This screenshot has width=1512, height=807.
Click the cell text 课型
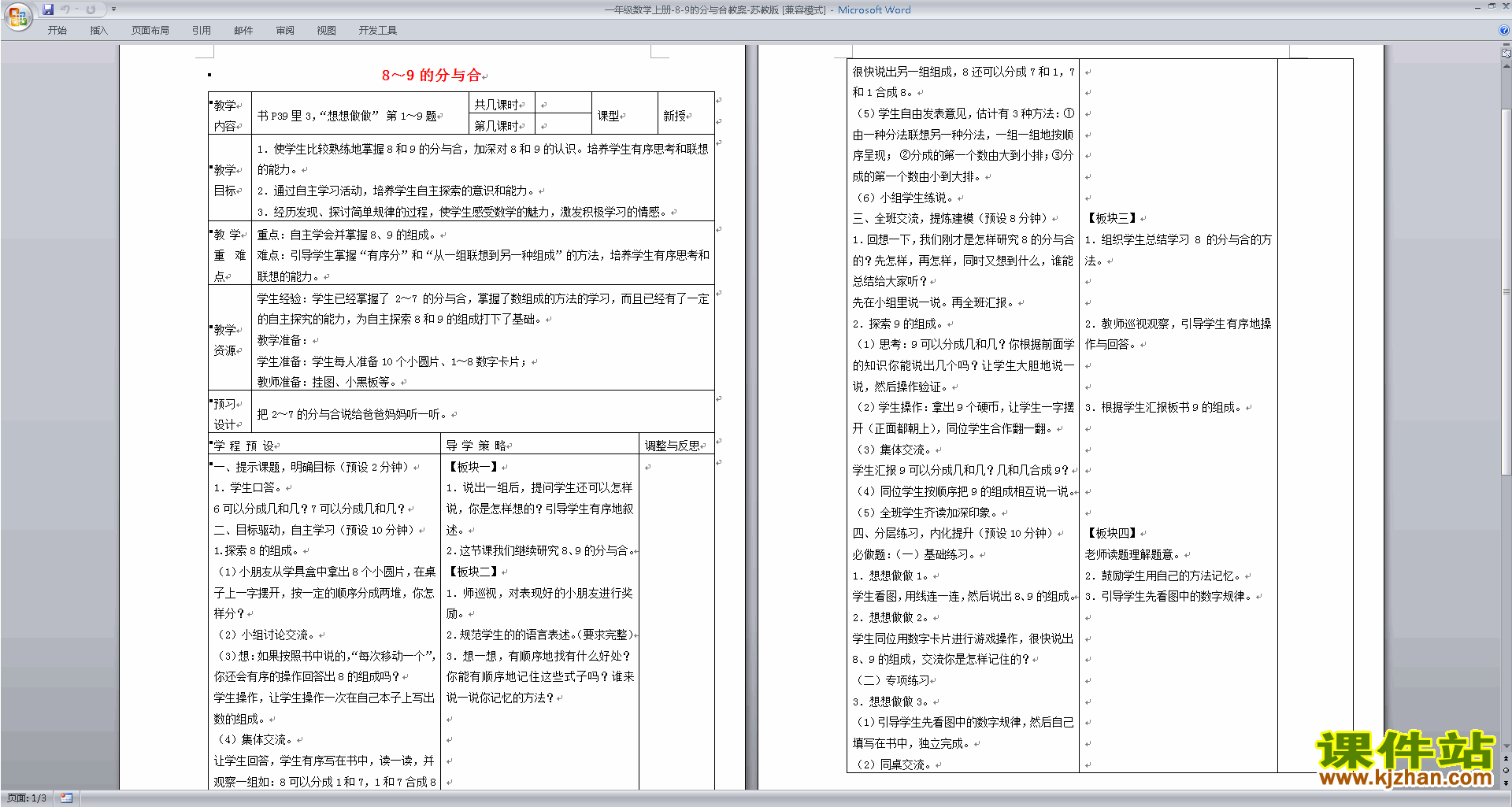pyautogui.click(x=608, y=116)
